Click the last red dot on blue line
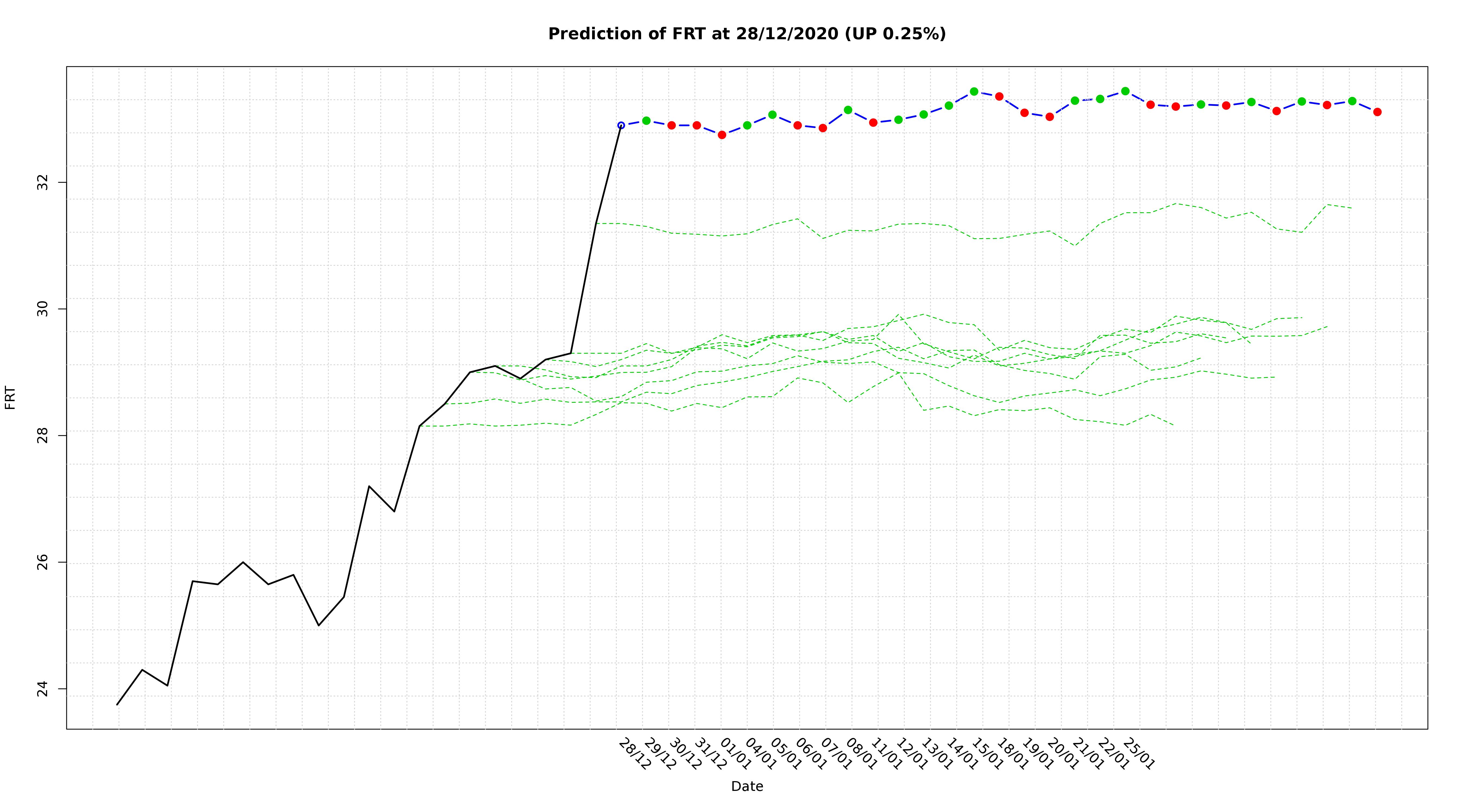Image resolution: width=1462 pixels, height=812 pixels. coord(1377,112)
